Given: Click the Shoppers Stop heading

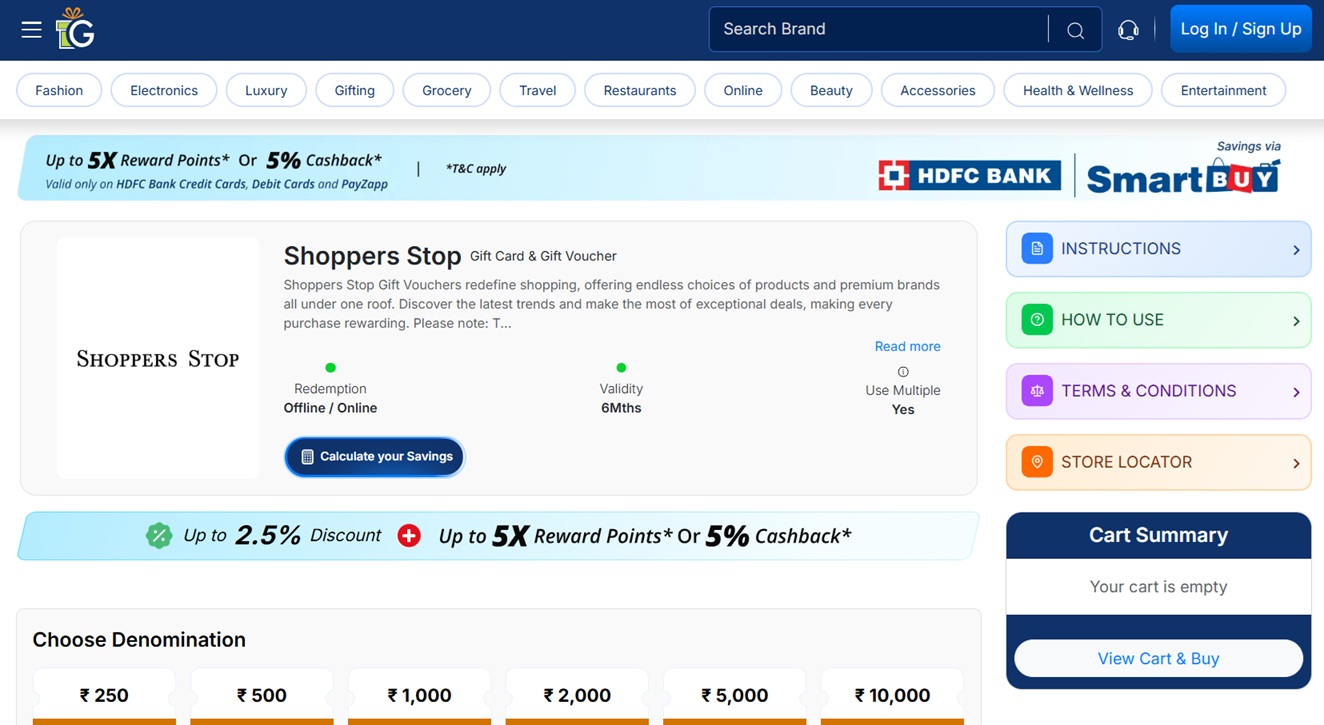Looking at the screenshot, I should click(372, 255).
